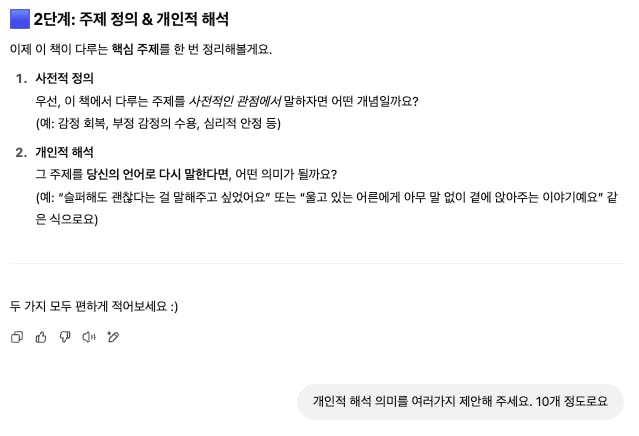Image resolution: width=639 pixels, height=436 pixels.
Task: Mark the response with thumbs down
Action: pos(65,337)
